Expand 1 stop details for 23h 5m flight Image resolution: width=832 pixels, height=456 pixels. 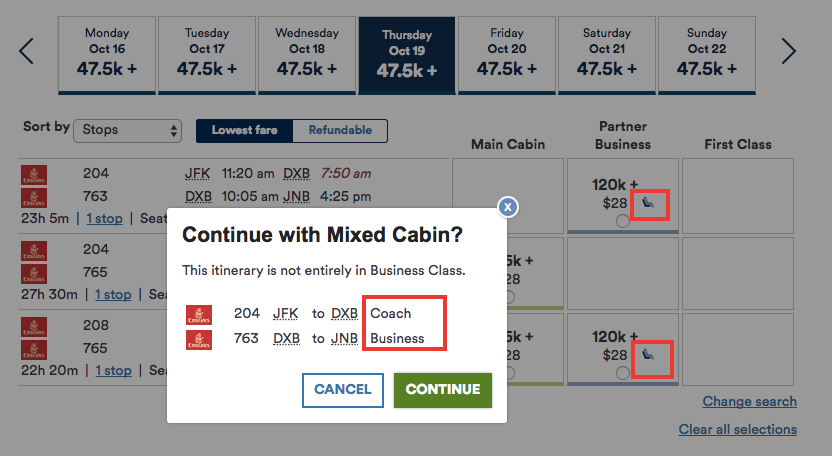pyautogui.click(x=105, y=219)
